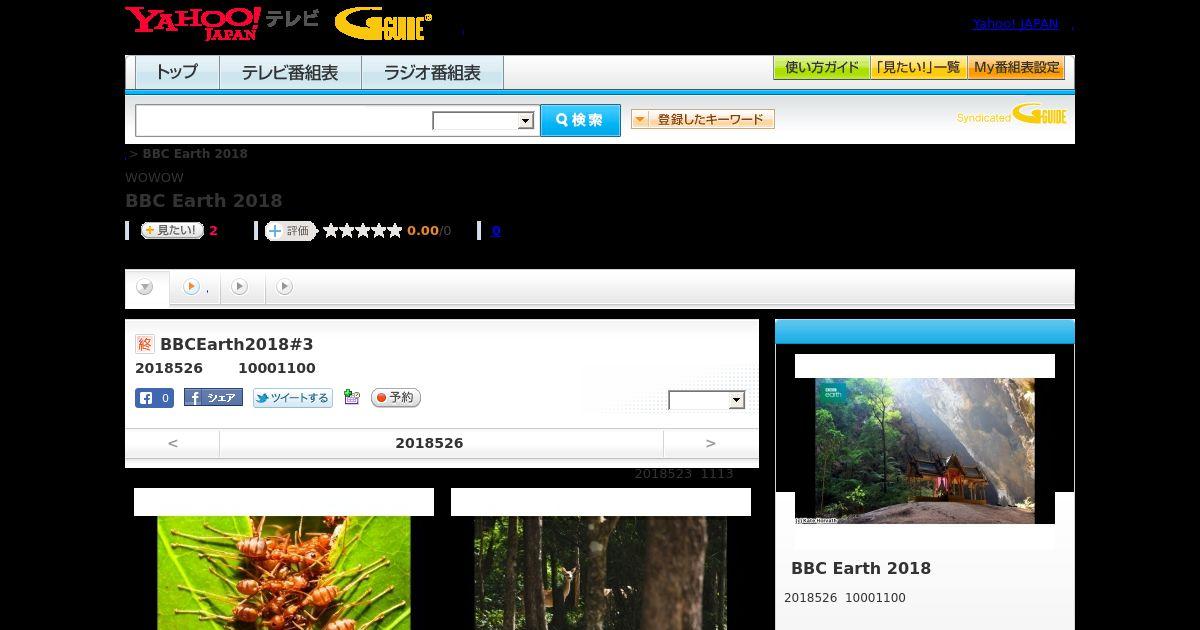Viewport: 1200px width, 630px height.
Task: Click the WOWOW channel label
Action: [154, 178]
